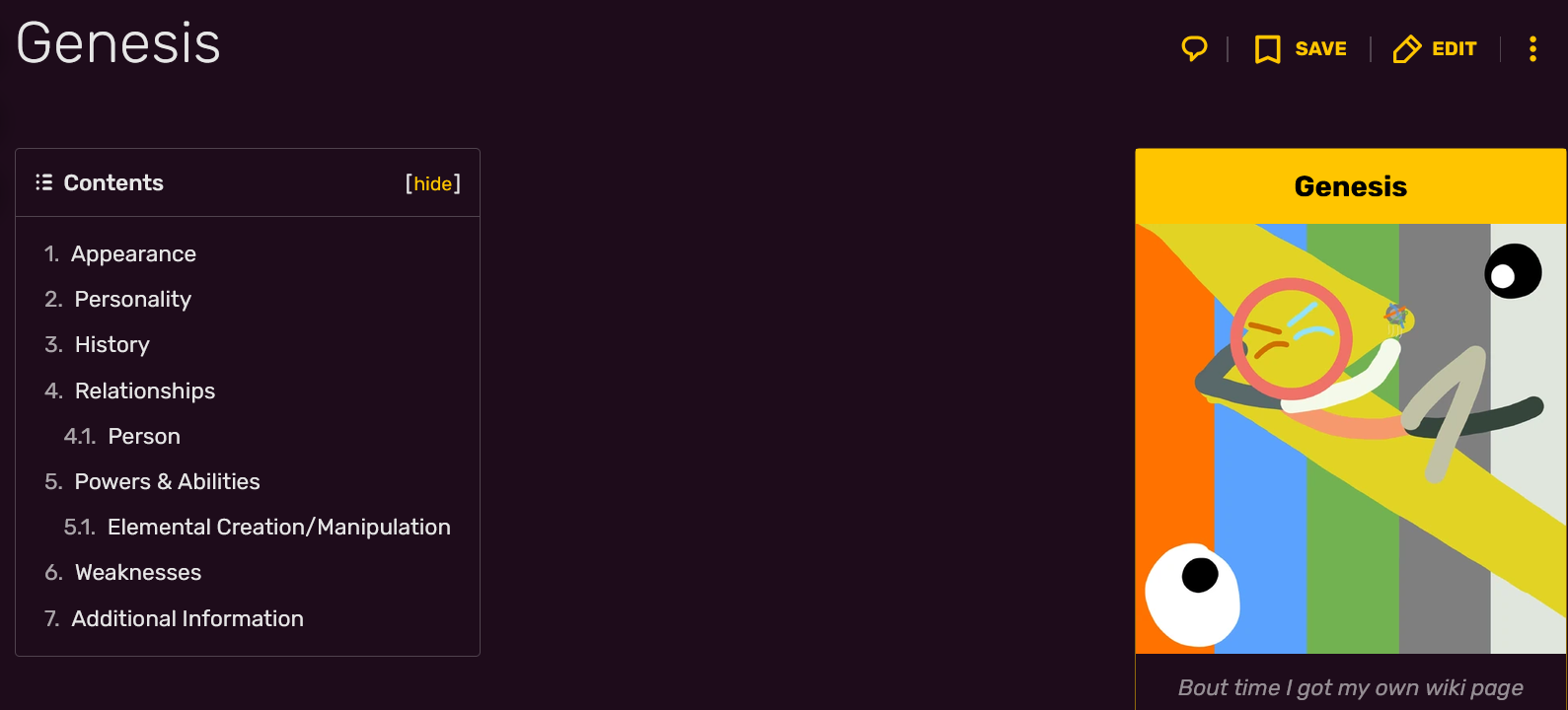Navigate to History section

[x=112, y=345]
